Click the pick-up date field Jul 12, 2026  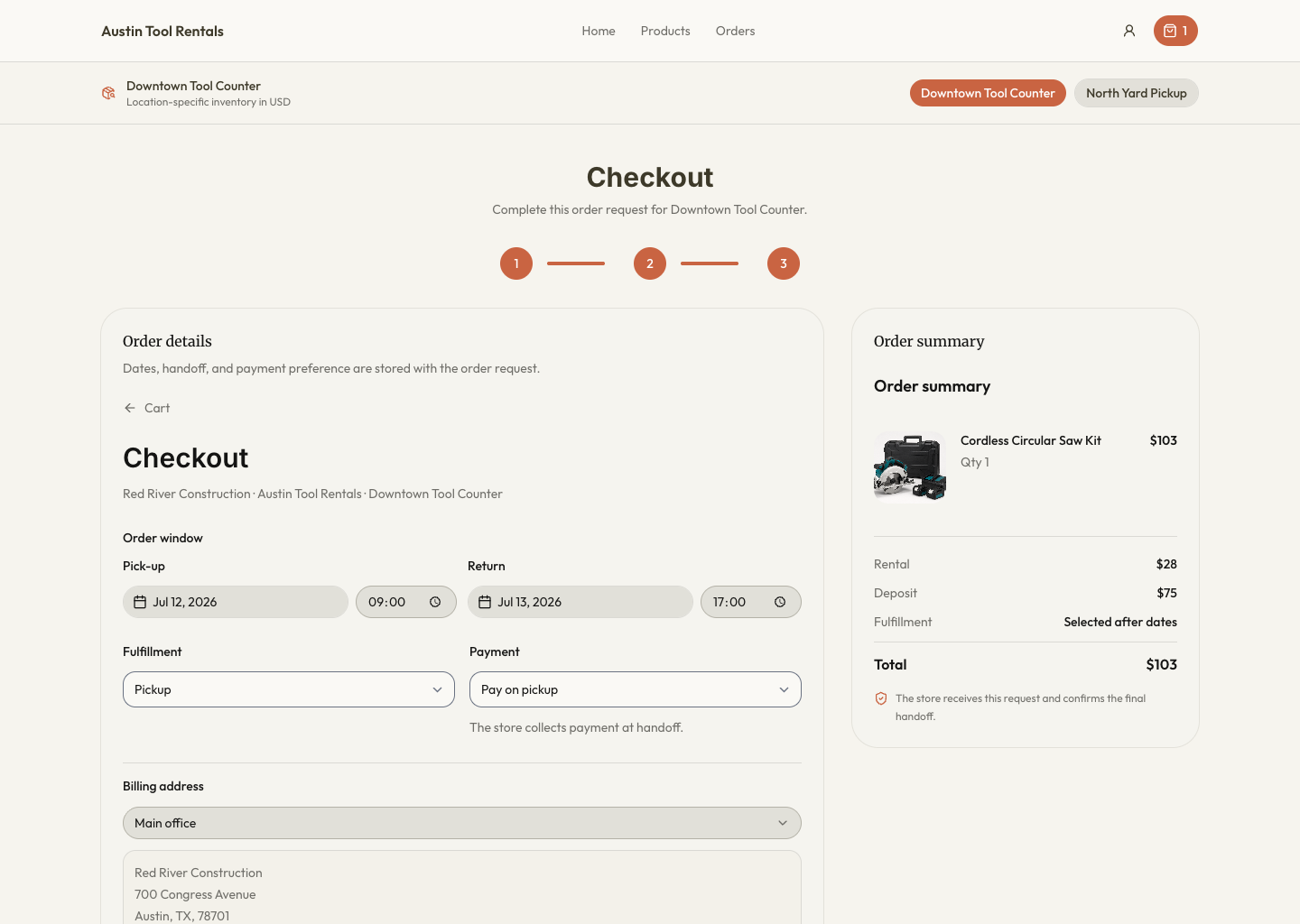236,602
